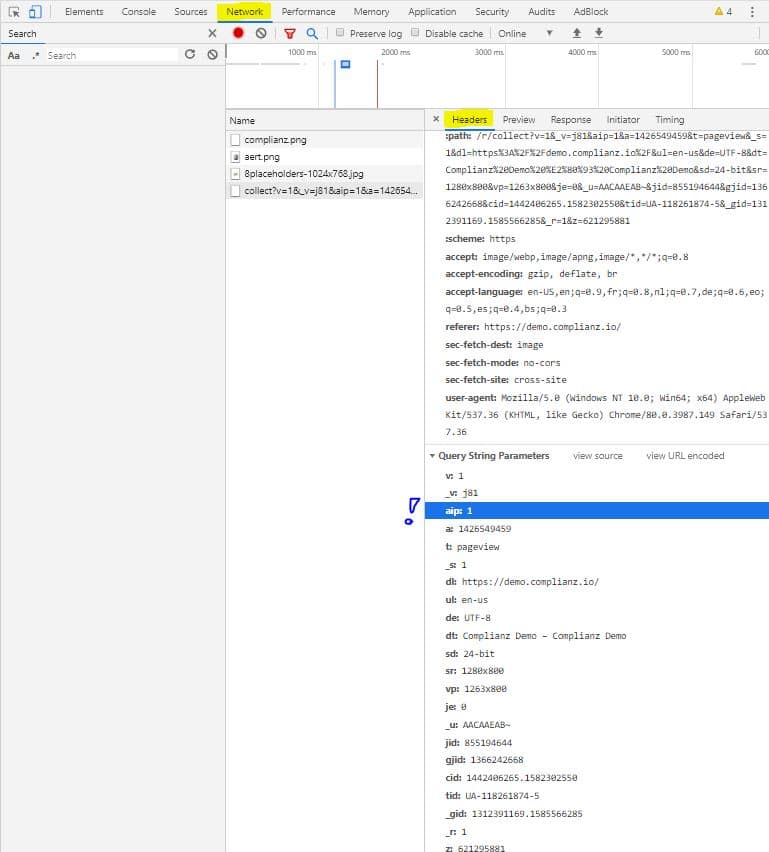Open the DevTools more options menu
Viewport: 769px width, 852px height.
point(750,12)
